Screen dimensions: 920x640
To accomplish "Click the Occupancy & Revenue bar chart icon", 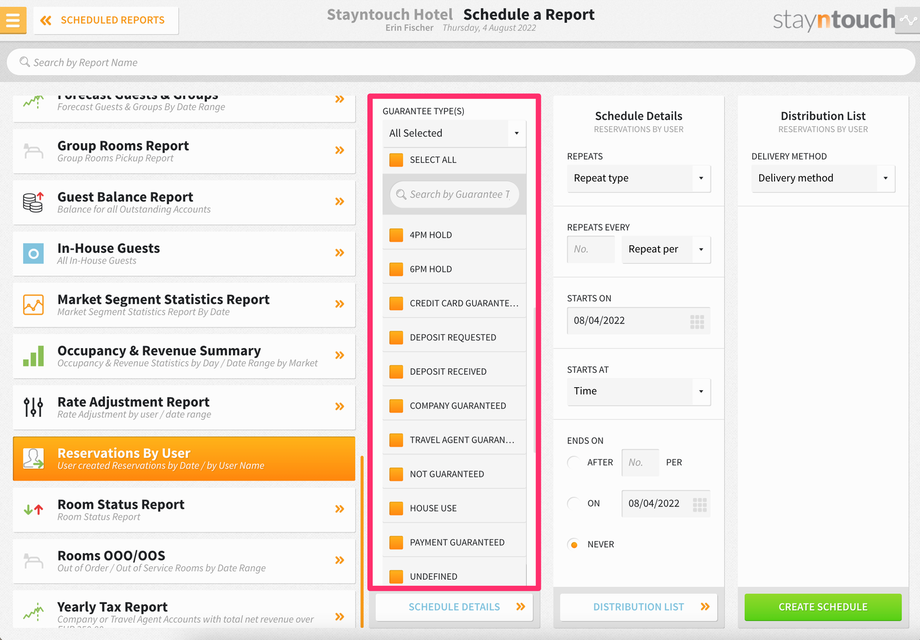I will [33, 355].
